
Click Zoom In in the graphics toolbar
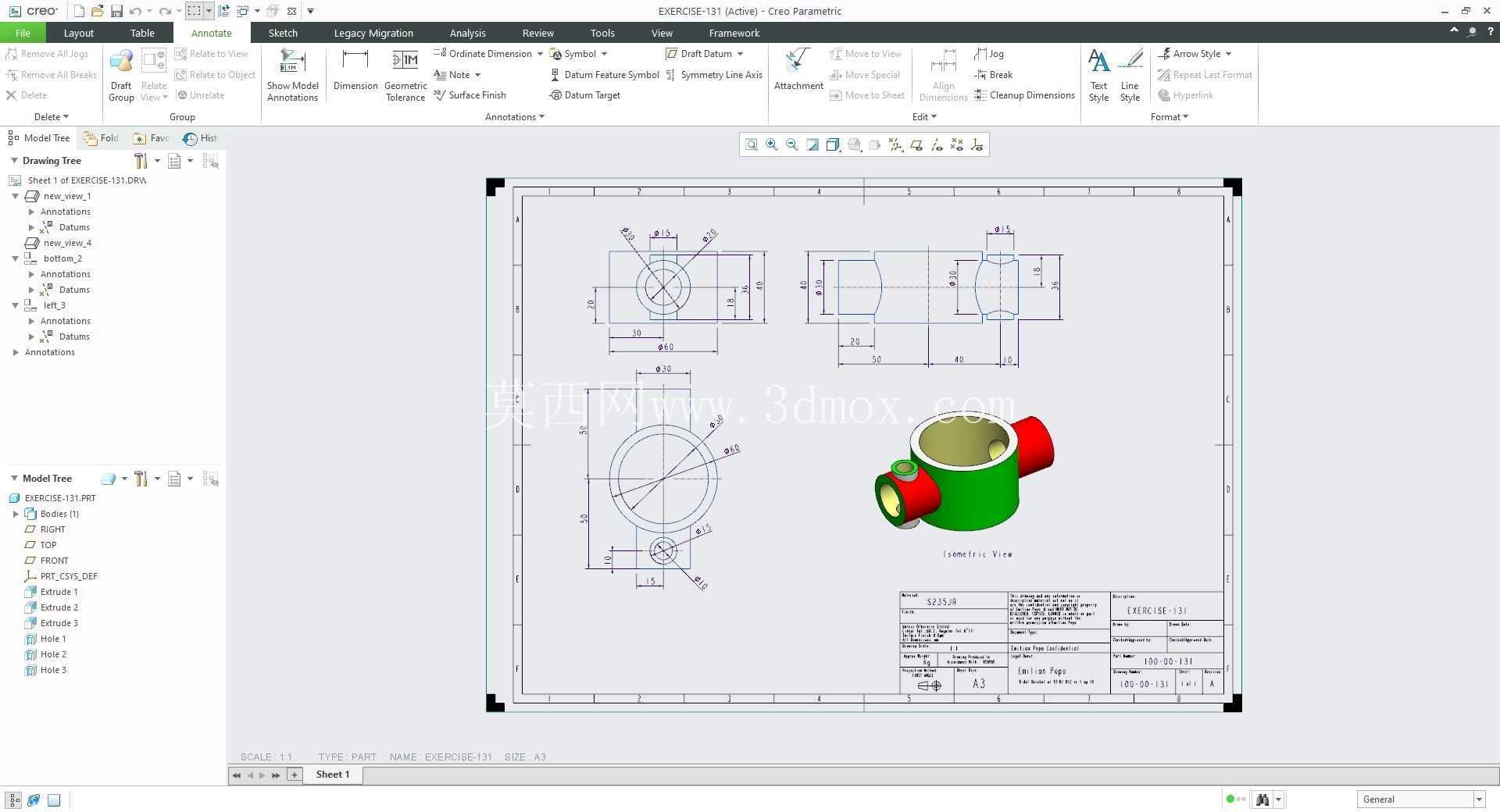click(772, 144)
